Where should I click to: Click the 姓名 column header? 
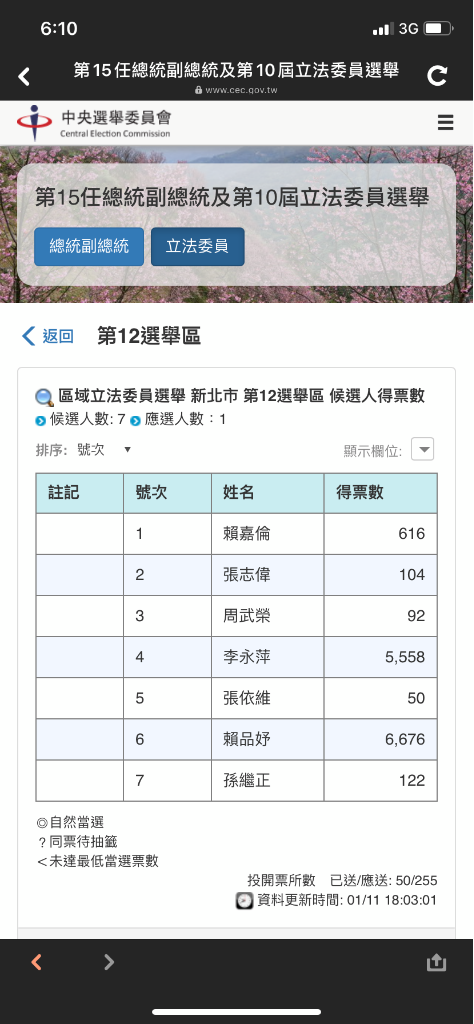268,493
